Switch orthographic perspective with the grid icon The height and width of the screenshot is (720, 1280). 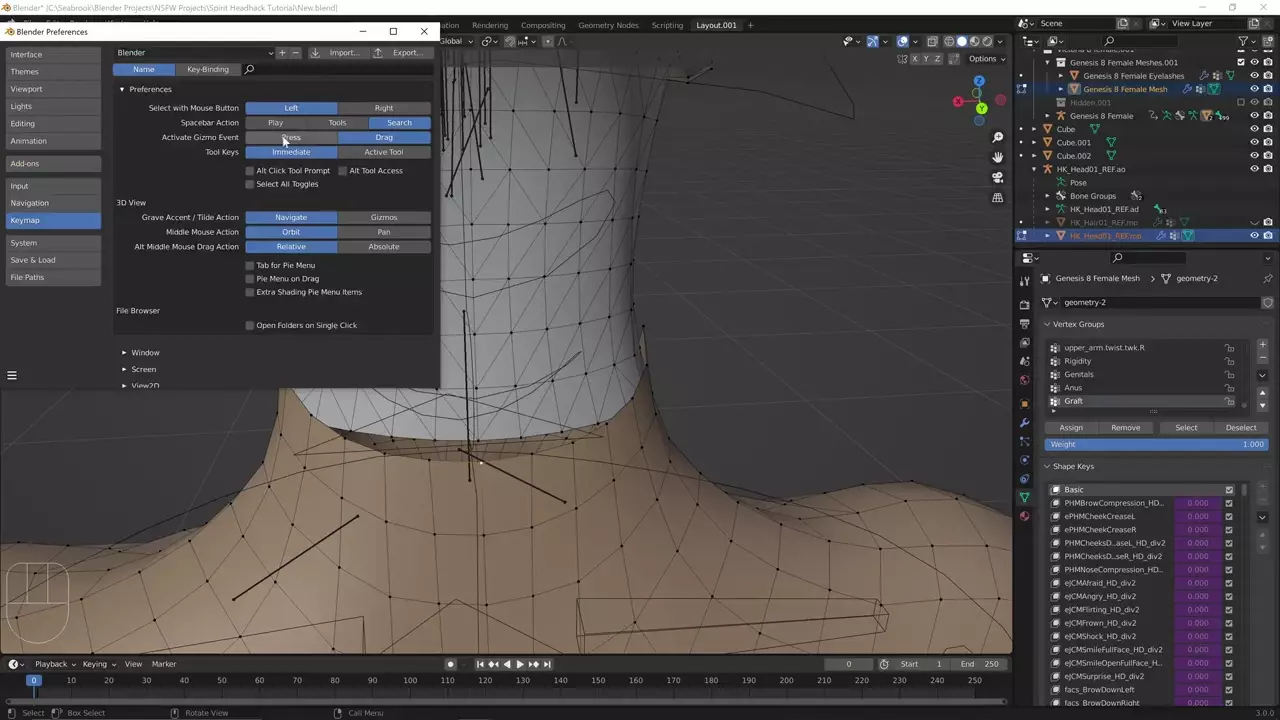997,198
